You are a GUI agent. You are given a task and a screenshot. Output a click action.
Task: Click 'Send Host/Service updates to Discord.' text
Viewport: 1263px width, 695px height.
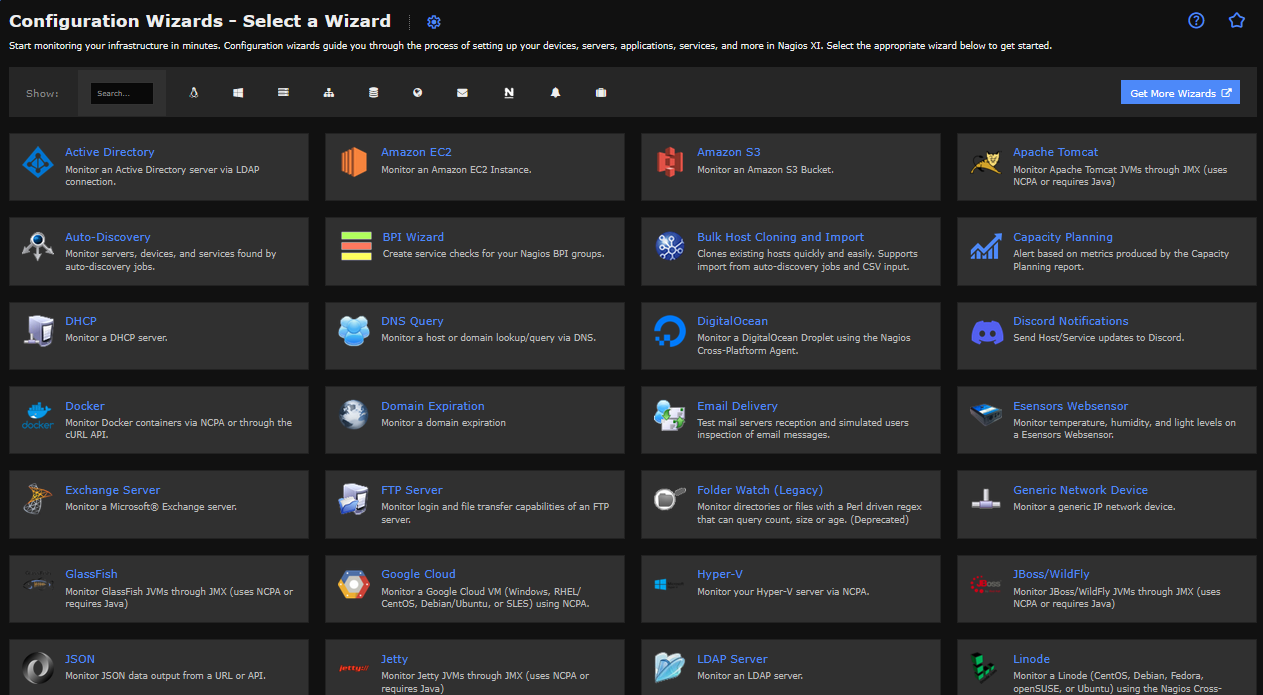(1098, 338)
